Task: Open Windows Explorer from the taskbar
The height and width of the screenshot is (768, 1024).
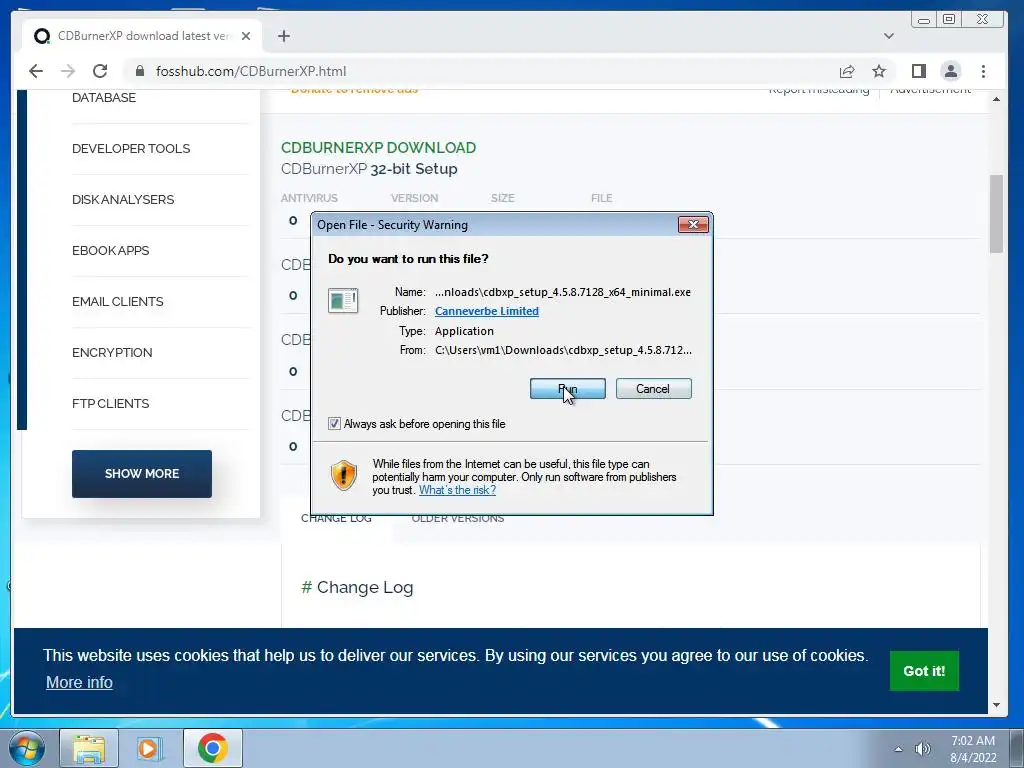Action: pyautogui.click(x=89, y=748)
